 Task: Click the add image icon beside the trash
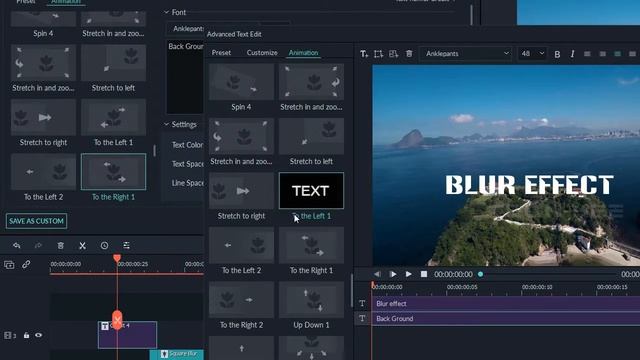393,54
